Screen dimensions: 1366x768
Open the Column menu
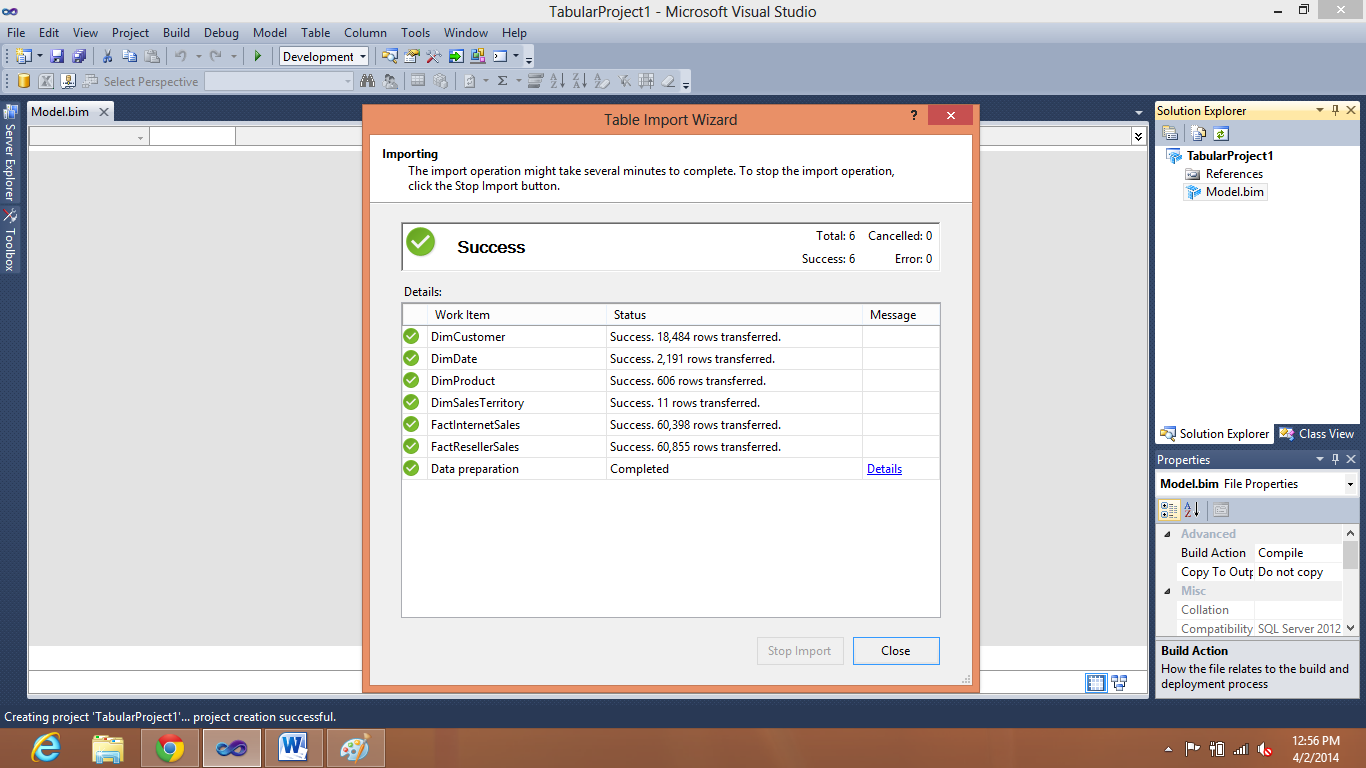365,33
